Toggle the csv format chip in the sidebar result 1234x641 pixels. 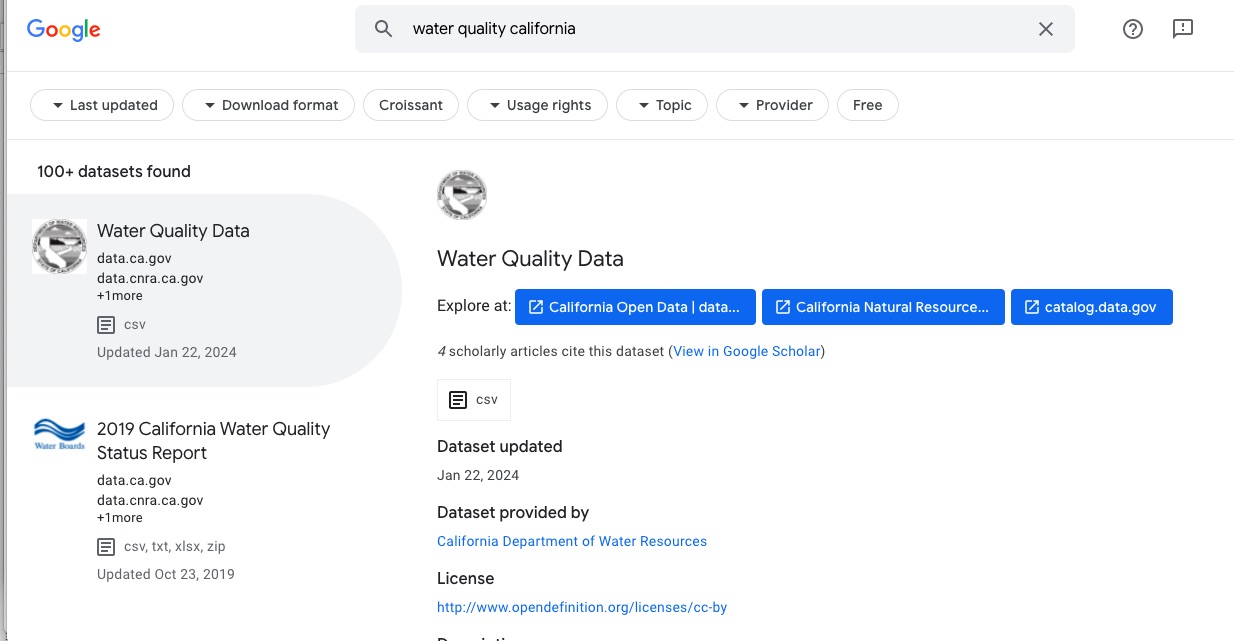pos(120,324)
